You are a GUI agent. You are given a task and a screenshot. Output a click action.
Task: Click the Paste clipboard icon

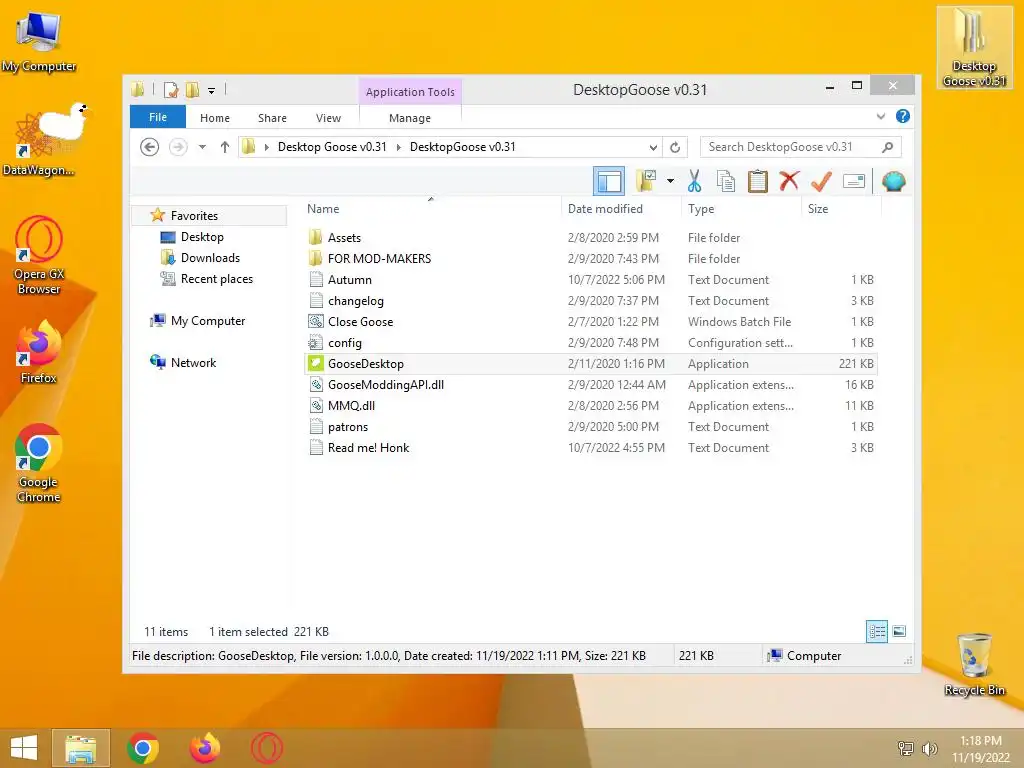tap(758, 181)
